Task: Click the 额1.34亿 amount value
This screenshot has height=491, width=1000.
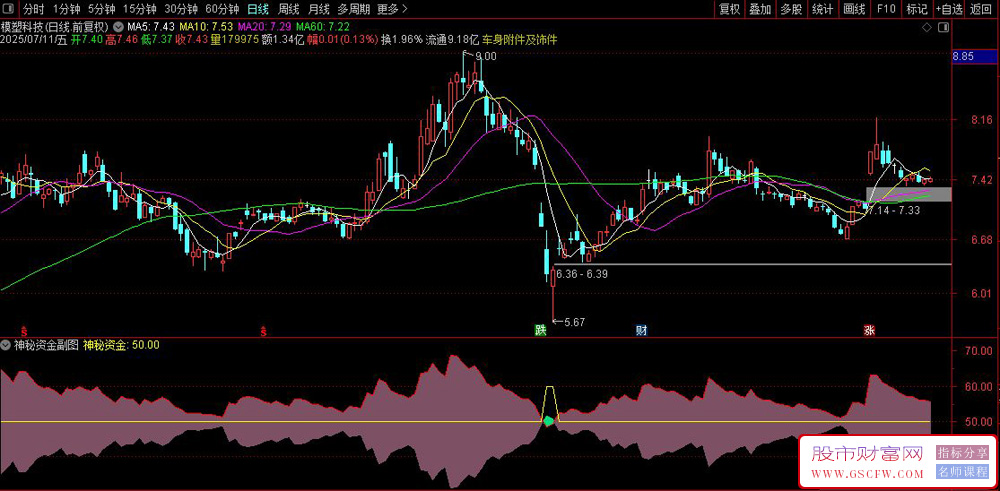Action: pos(283,40)
